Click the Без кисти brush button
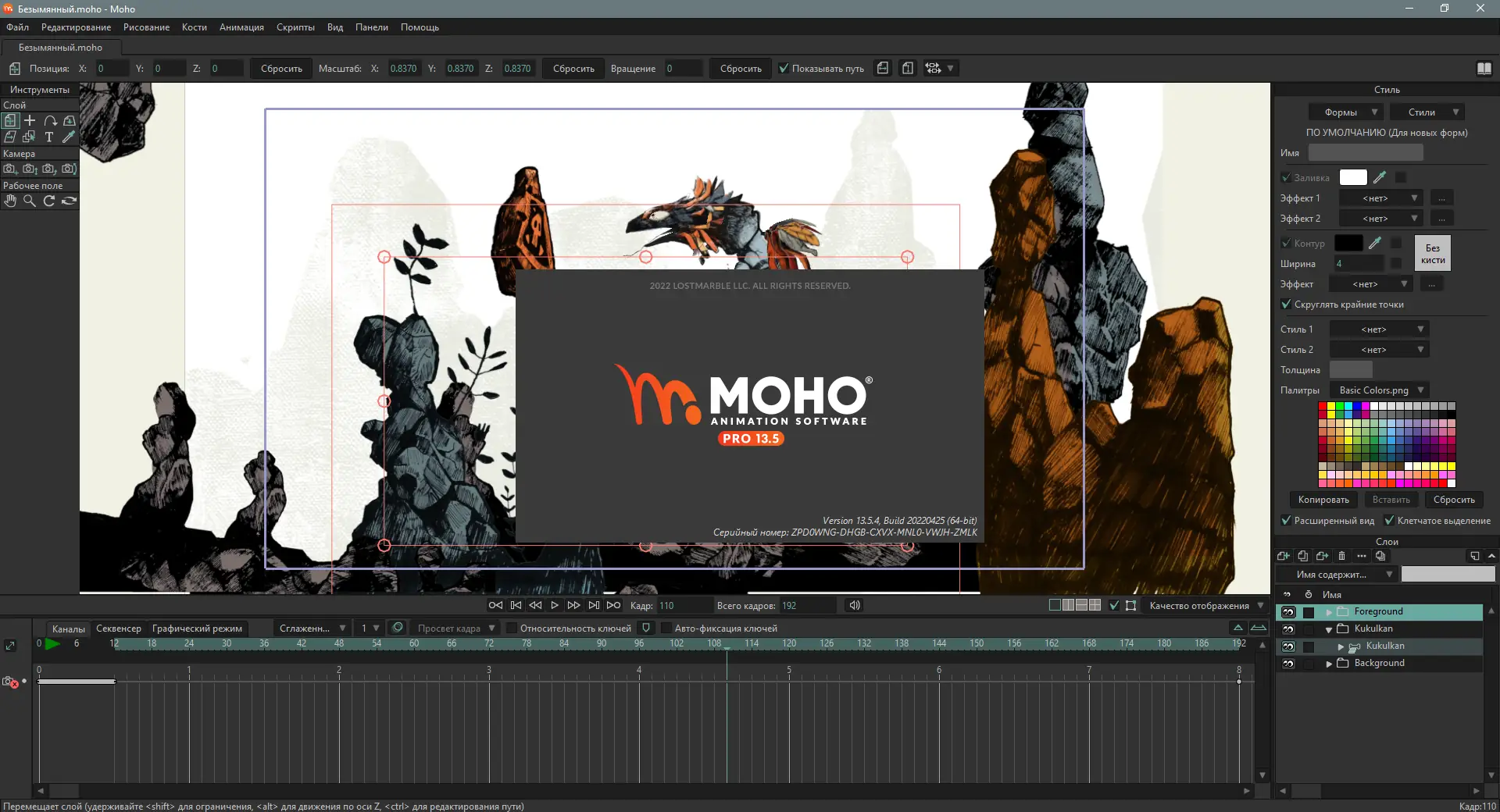Screen dimensions: 1500x812 click(1433, 254)
